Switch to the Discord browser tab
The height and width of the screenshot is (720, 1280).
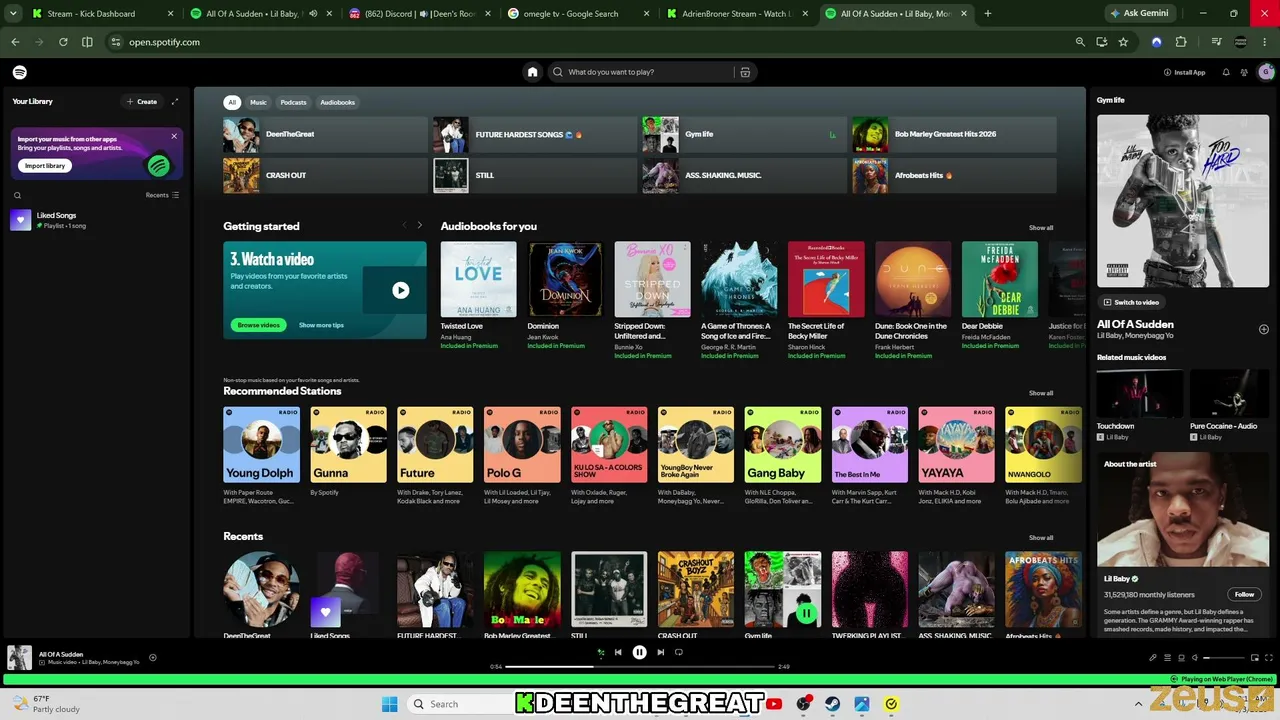coord(419,14)
